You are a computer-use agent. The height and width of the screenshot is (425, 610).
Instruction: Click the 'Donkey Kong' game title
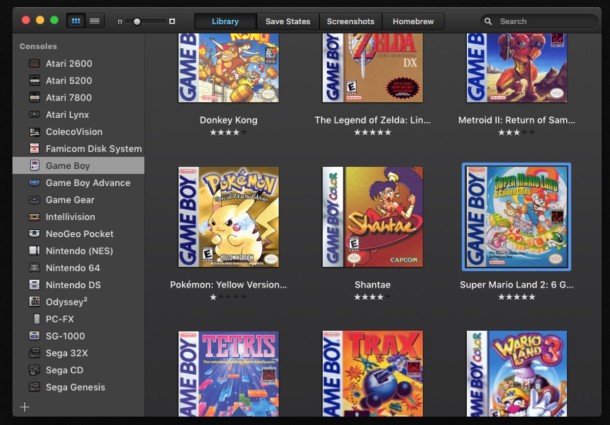(x=228, y=120)
